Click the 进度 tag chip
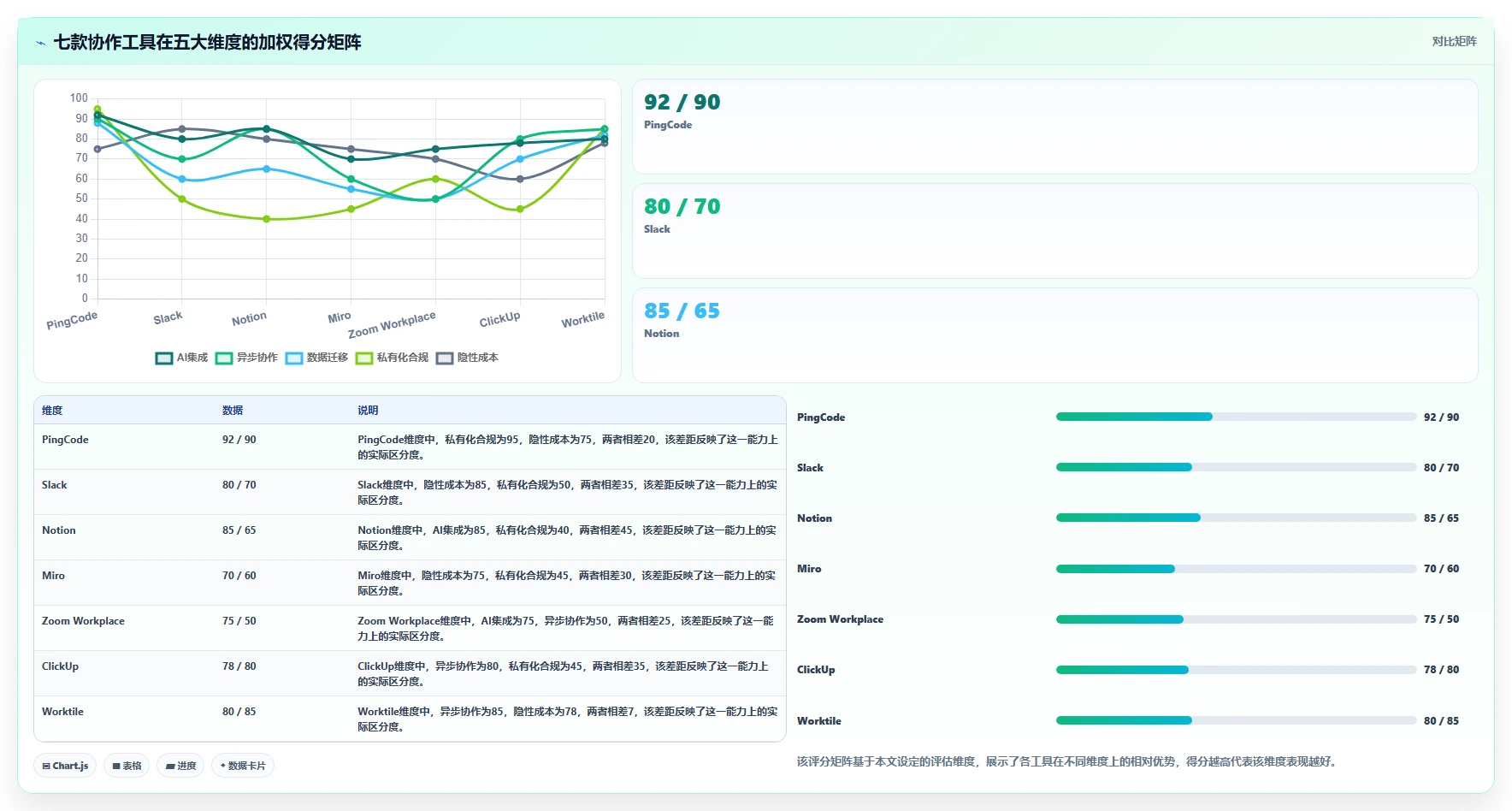Viewport: 1512px width, 811px height. pyautogui.click(x=180, y=766)
